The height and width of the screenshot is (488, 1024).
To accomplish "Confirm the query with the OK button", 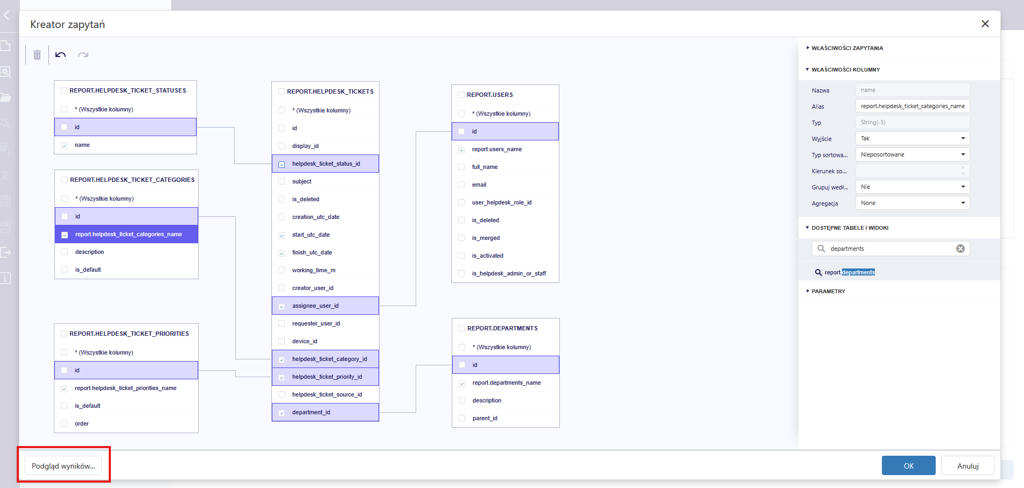I will pos(908,466).
